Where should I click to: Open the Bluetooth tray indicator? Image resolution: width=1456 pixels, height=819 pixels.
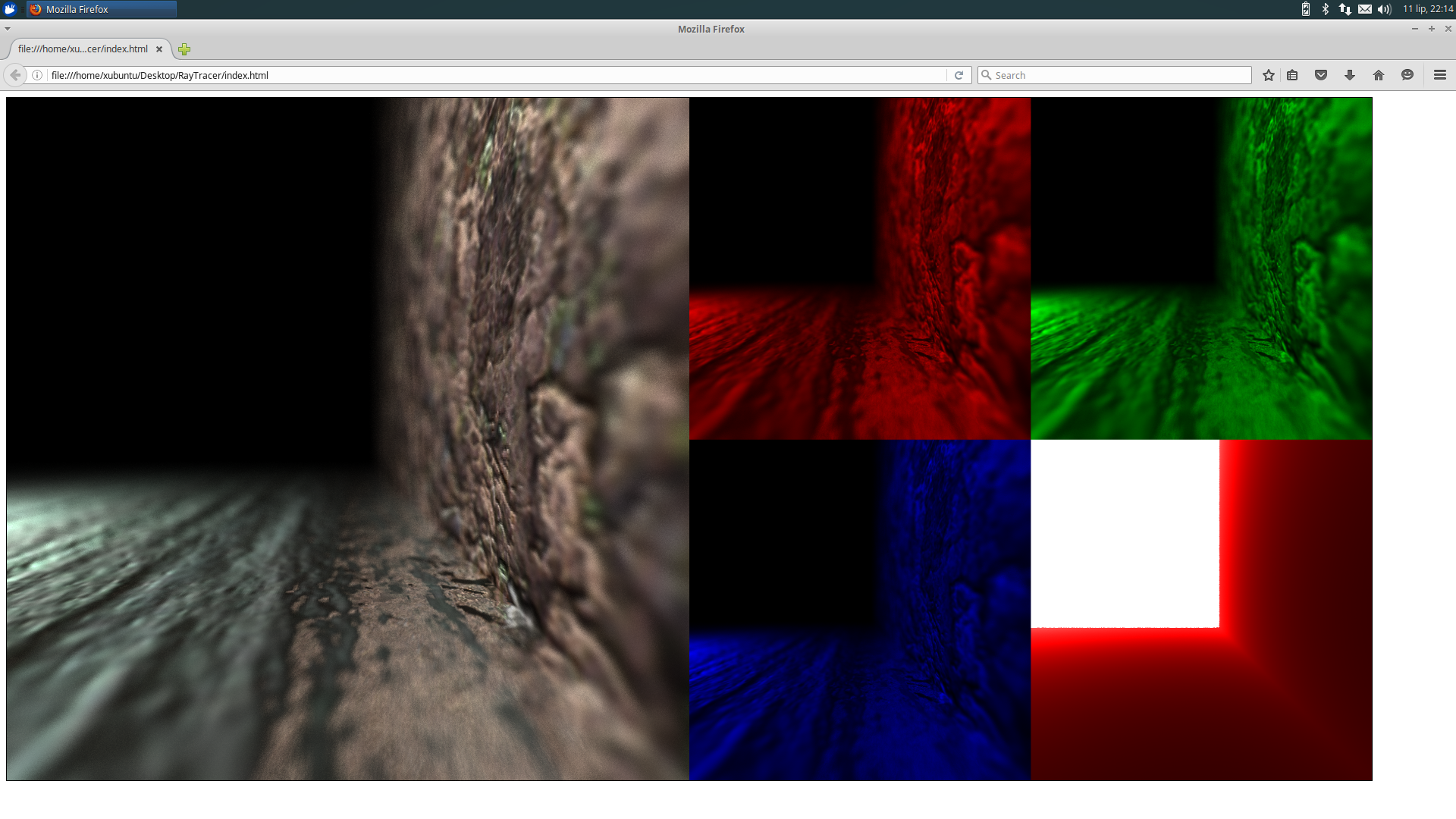1326,9
